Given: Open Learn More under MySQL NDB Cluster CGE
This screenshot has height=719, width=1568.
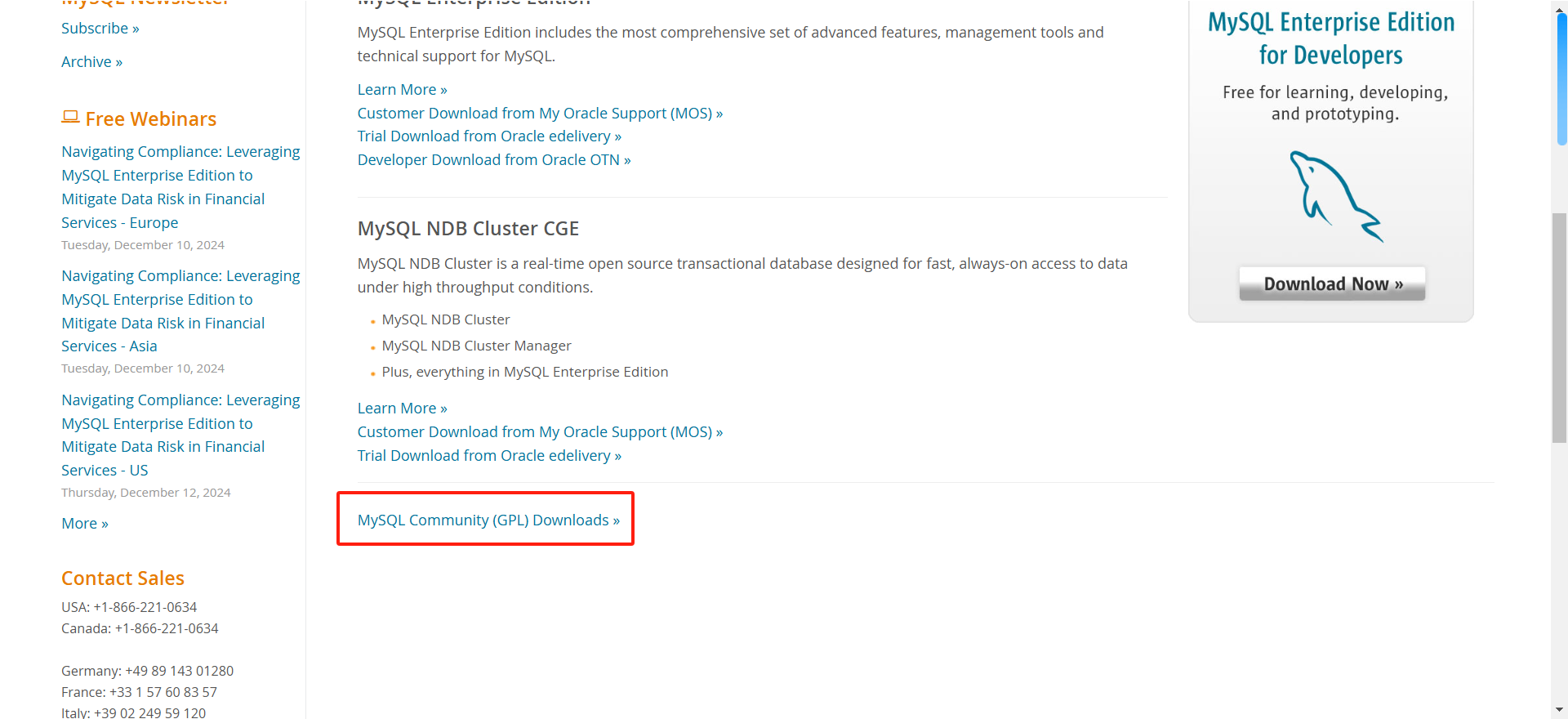Looking at the screenshot, I should coord(402,408).
